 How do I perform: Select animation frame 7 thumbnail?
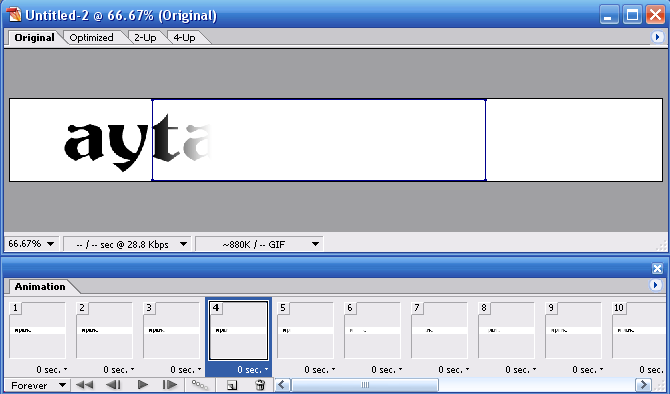click(439, 330)
